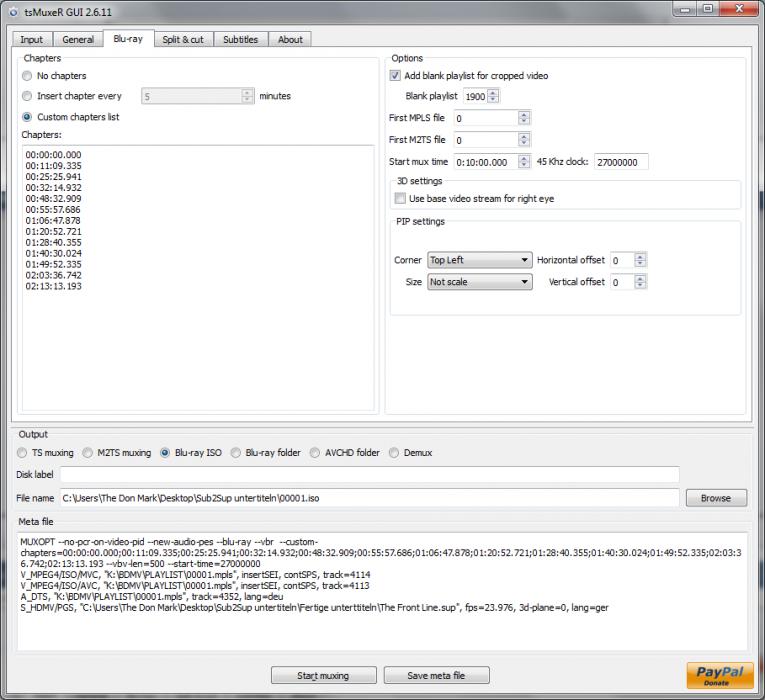Go to the Split & cut tab

point(183,40)
